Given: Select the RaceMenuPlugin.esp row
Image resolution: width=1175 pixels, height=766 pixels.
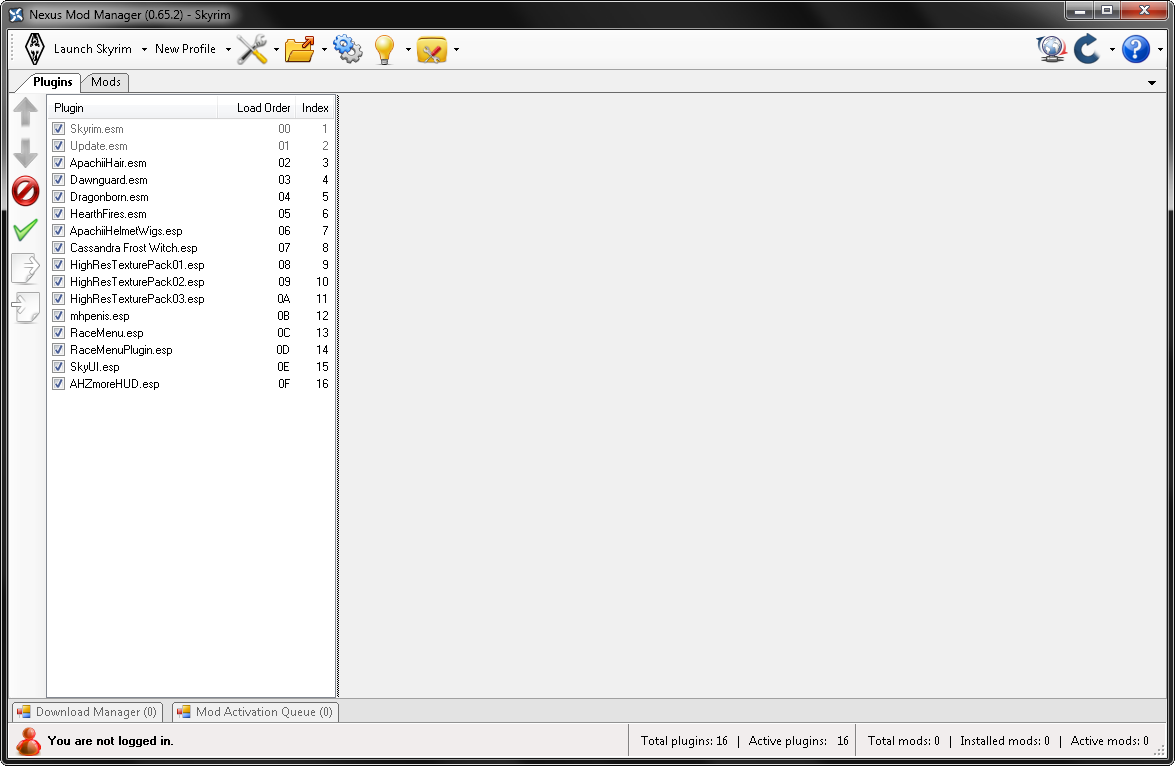Looking at the screenshot, I should pos(191,350).
